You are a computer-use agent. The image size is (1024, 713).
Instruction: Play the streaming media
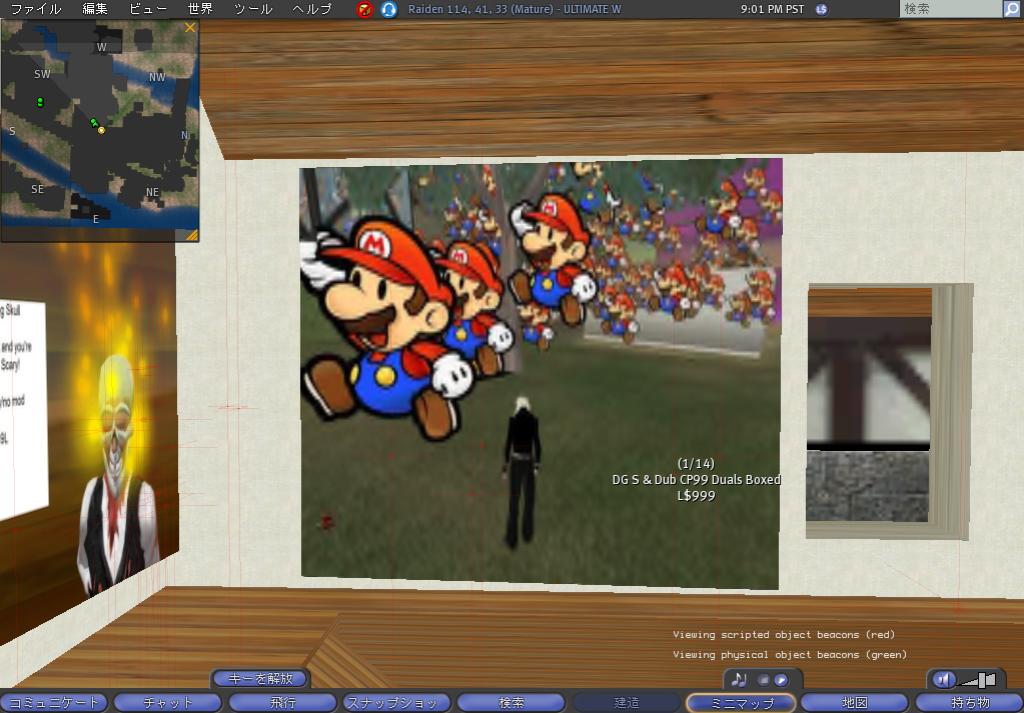click(780, 680)
